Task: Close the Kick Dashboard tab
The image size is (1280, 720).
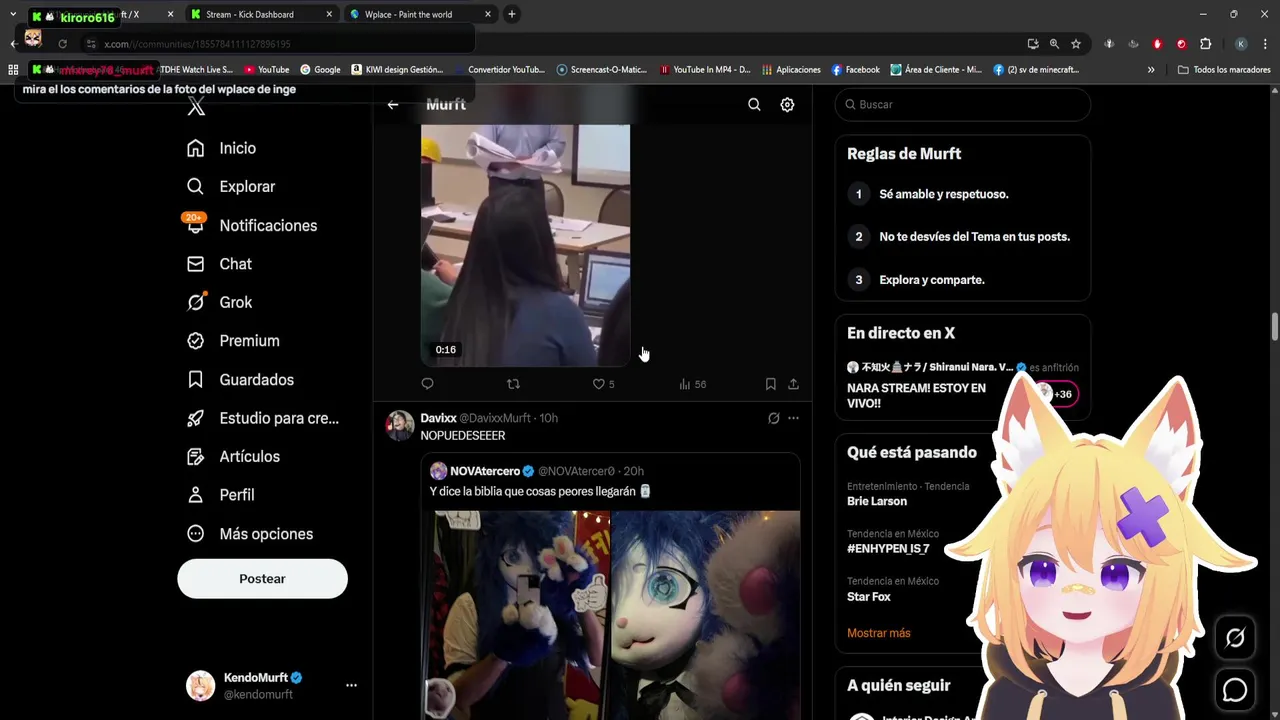Action: 329,14
